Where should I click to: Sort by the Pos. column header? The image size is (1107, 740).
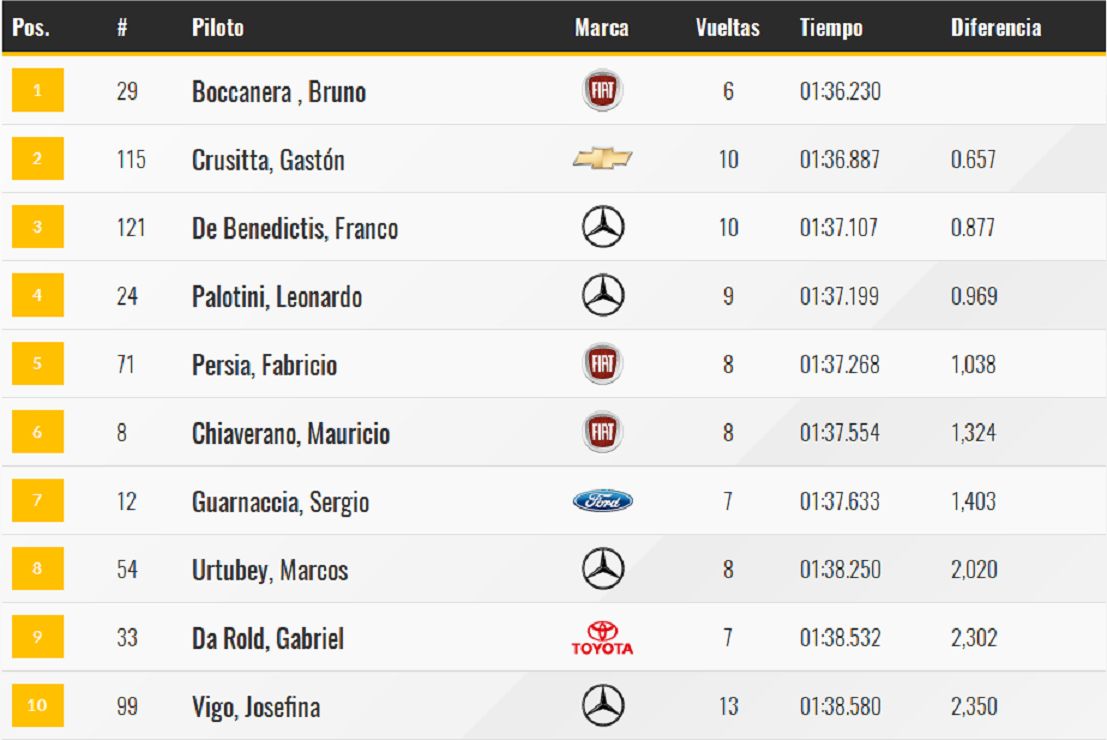point(31,28)
